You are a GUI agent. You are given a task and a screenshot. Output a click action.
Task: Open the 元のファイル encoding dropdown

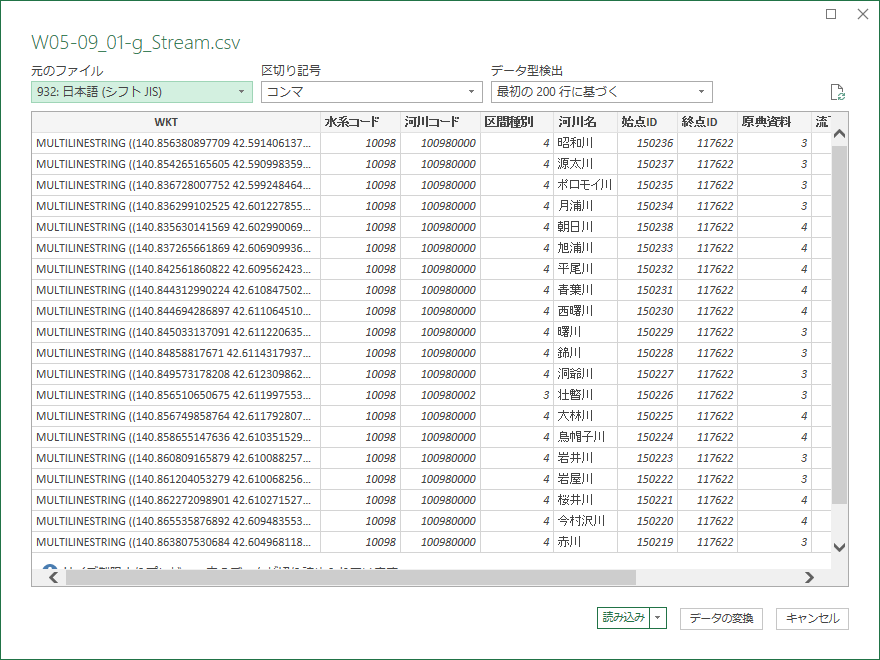point(141,92)
